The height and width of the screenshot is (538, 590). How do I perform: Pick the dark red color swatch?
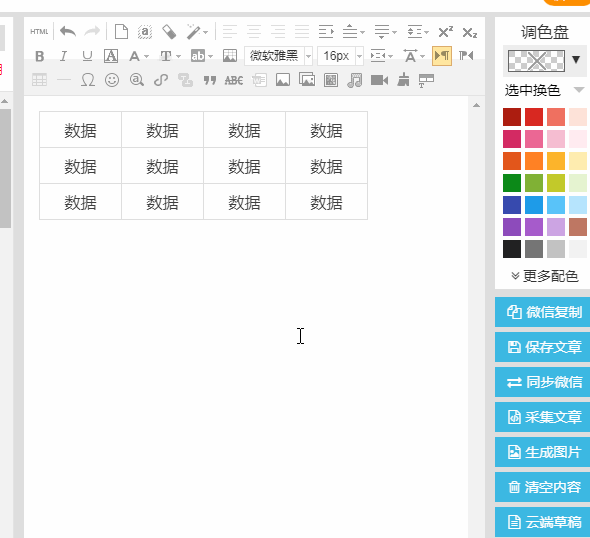512,117
